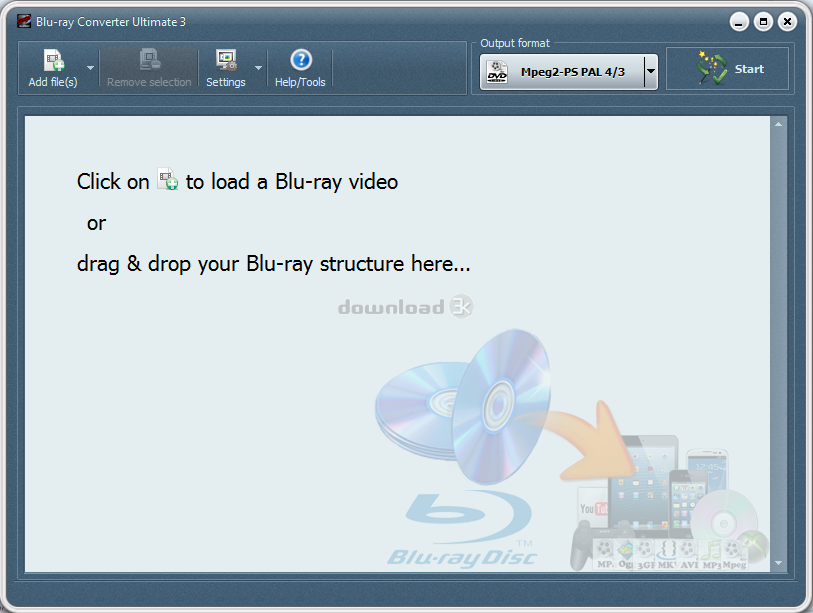Expand the Add file(s) dropdown arrow
The height and width of the screenshot is (613, 813).
click(91, 68)
